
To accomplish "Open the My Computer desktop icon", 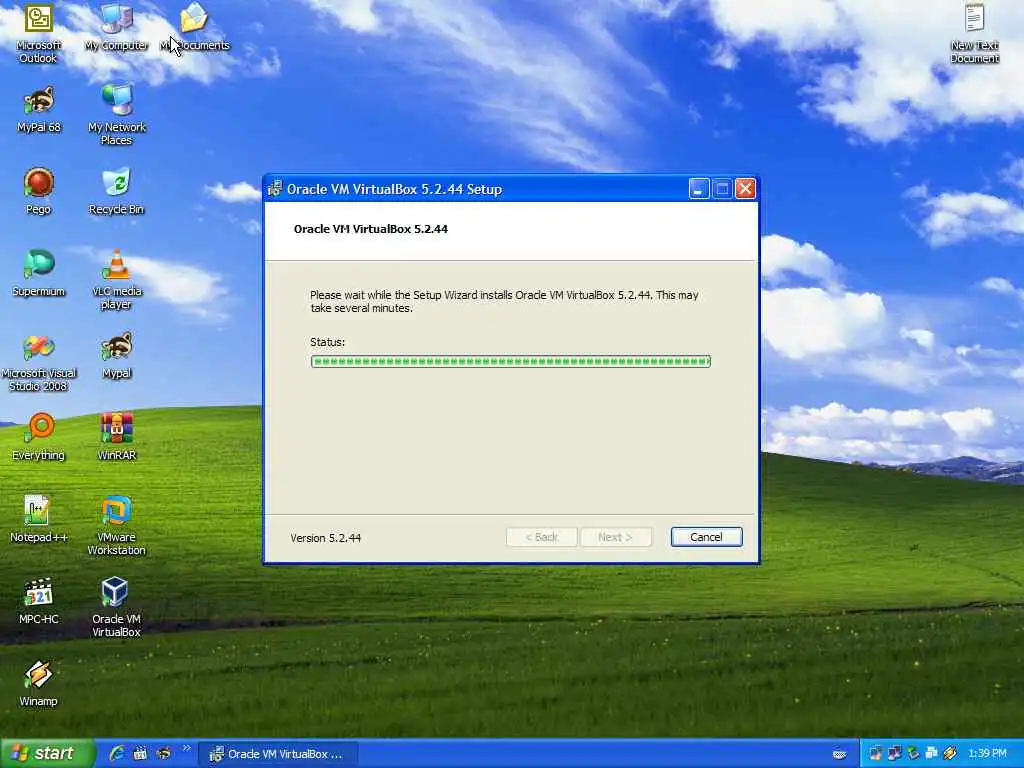I will click(x=117, y=27).
